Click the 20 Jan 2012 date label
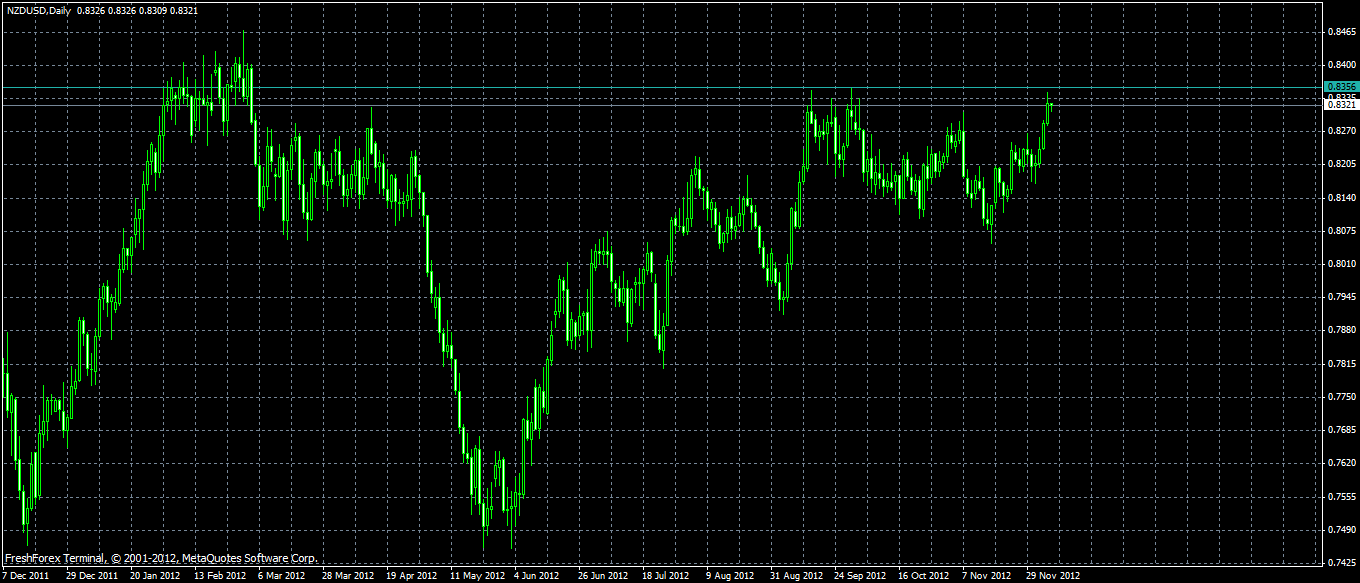Viewport: 1360px width, 583px height. point(156,576)
